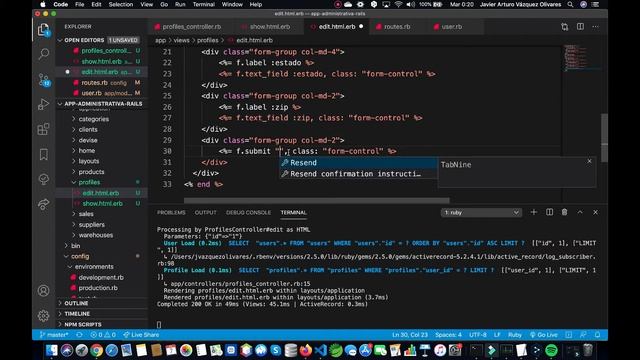Screen dimensions: 640x360
Task: Collapse the profiles folder
Action: click(x=89, y=182)
